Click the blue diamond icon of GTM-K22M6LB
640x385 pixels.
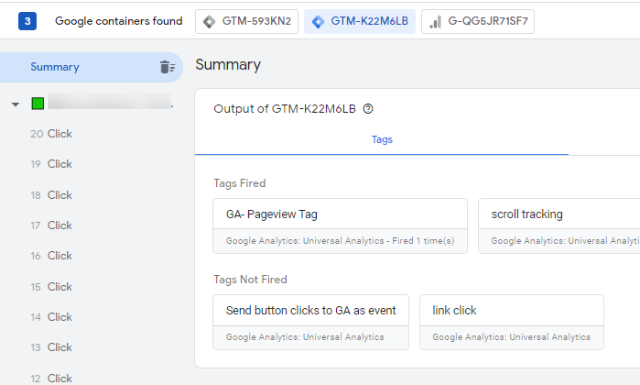[x=318, y=22]
